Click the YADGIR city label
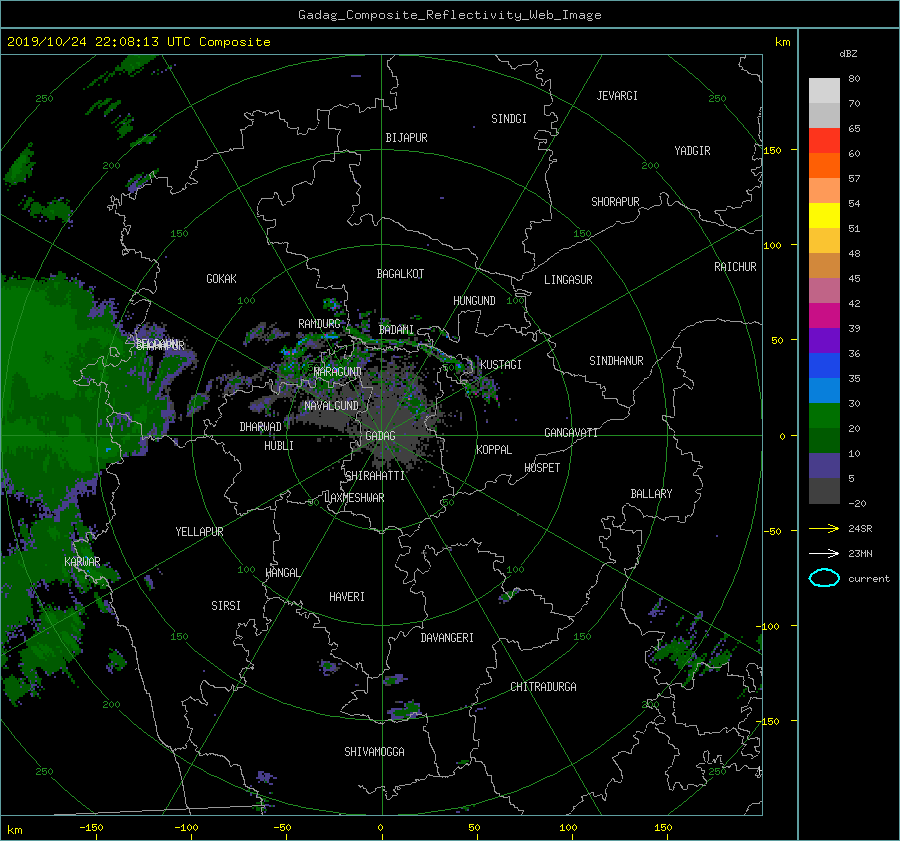 click(692, 151)
